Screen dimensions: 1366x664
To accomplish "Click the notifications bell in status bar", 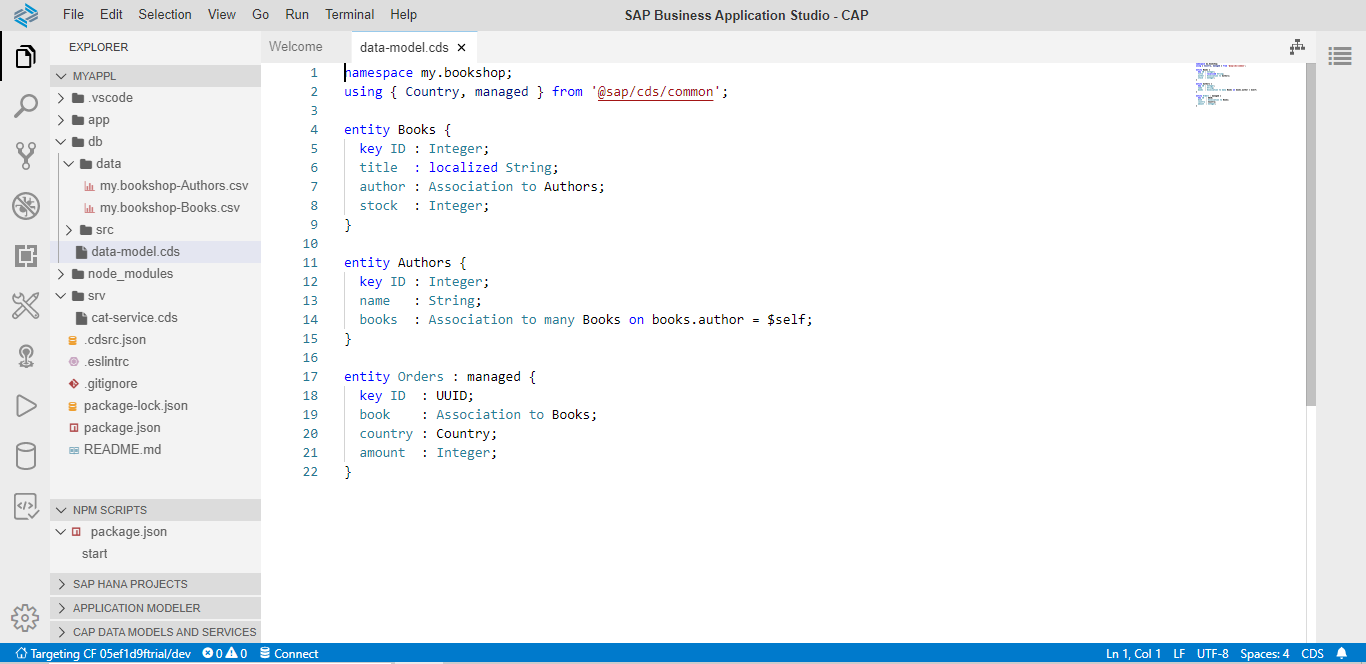I will [1341, 654].
